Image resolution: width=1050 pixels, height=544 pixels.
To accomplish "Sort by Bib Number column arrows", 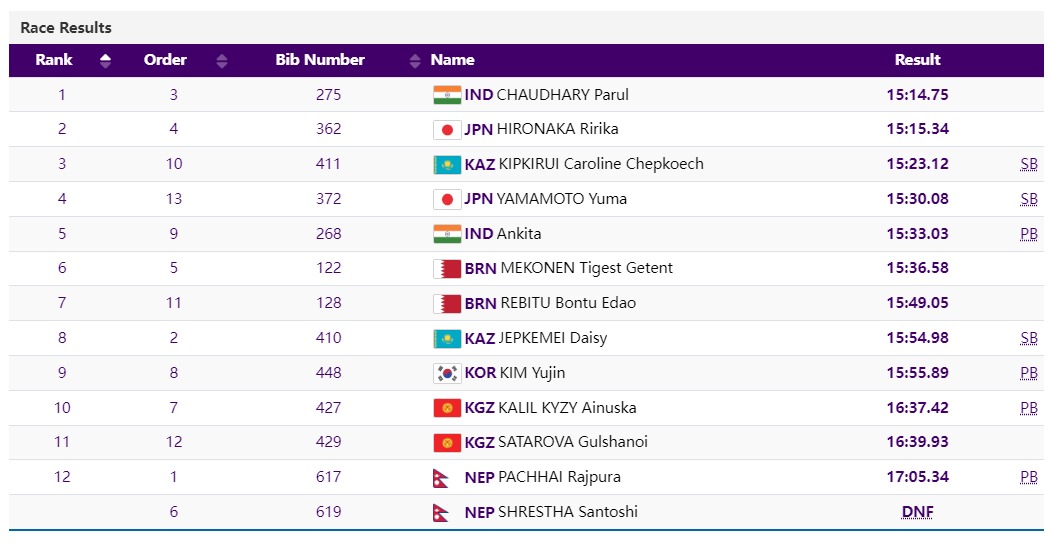I will coord(415,61).
